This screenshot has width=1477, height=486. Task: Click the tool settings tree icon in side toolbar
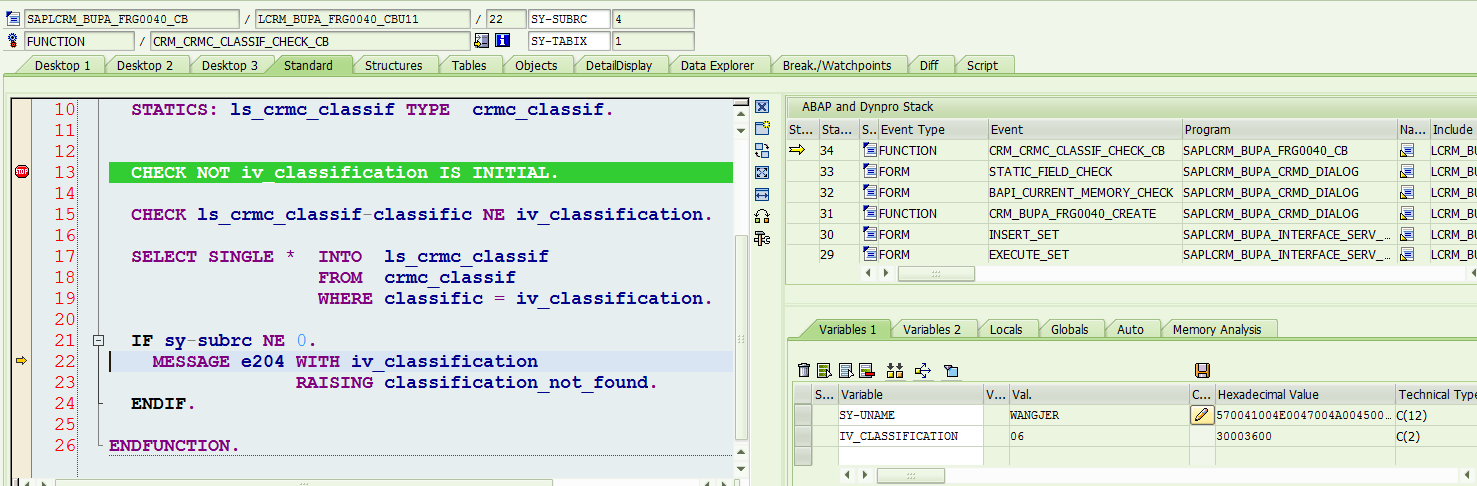pyautogui.click(x=762, y=238)
